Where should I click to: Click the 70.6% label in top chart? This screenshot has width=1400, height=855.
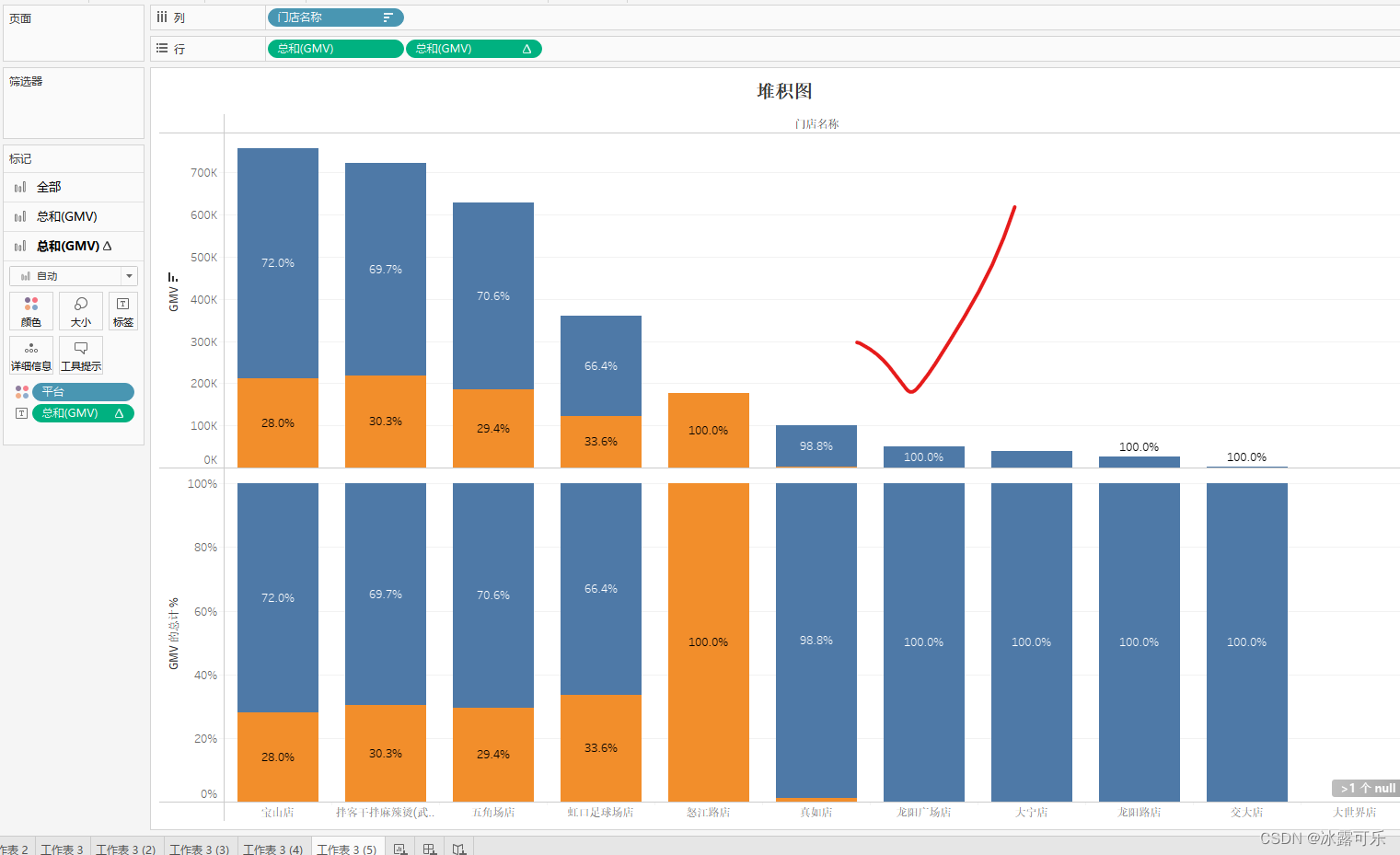[x=493, y=296]
